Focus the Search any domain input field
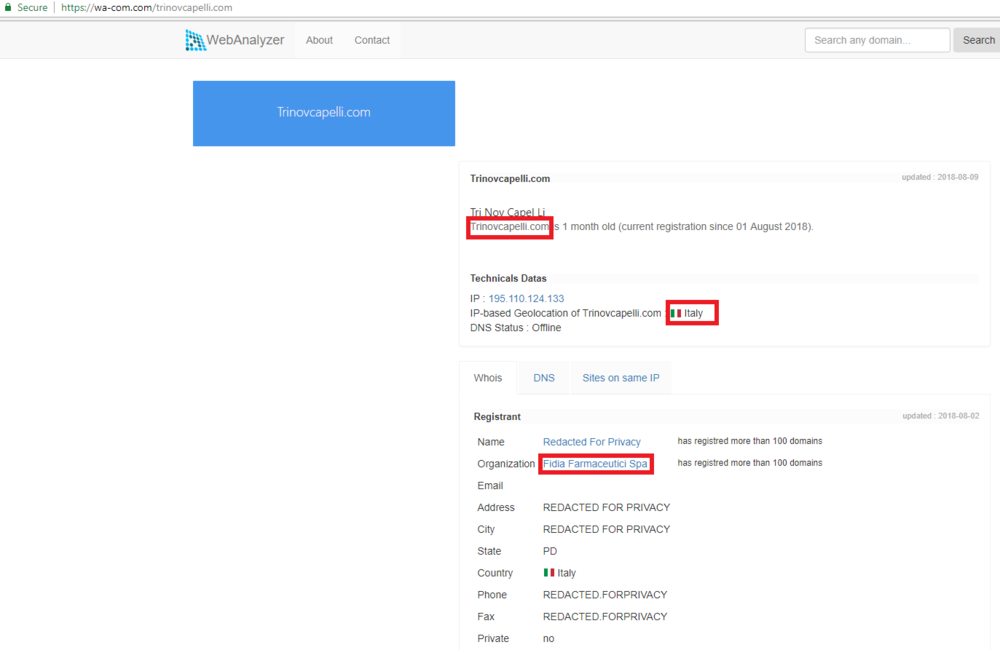Image resolution: width=1000 pixels, height=650 pixels. pos(877,40)
